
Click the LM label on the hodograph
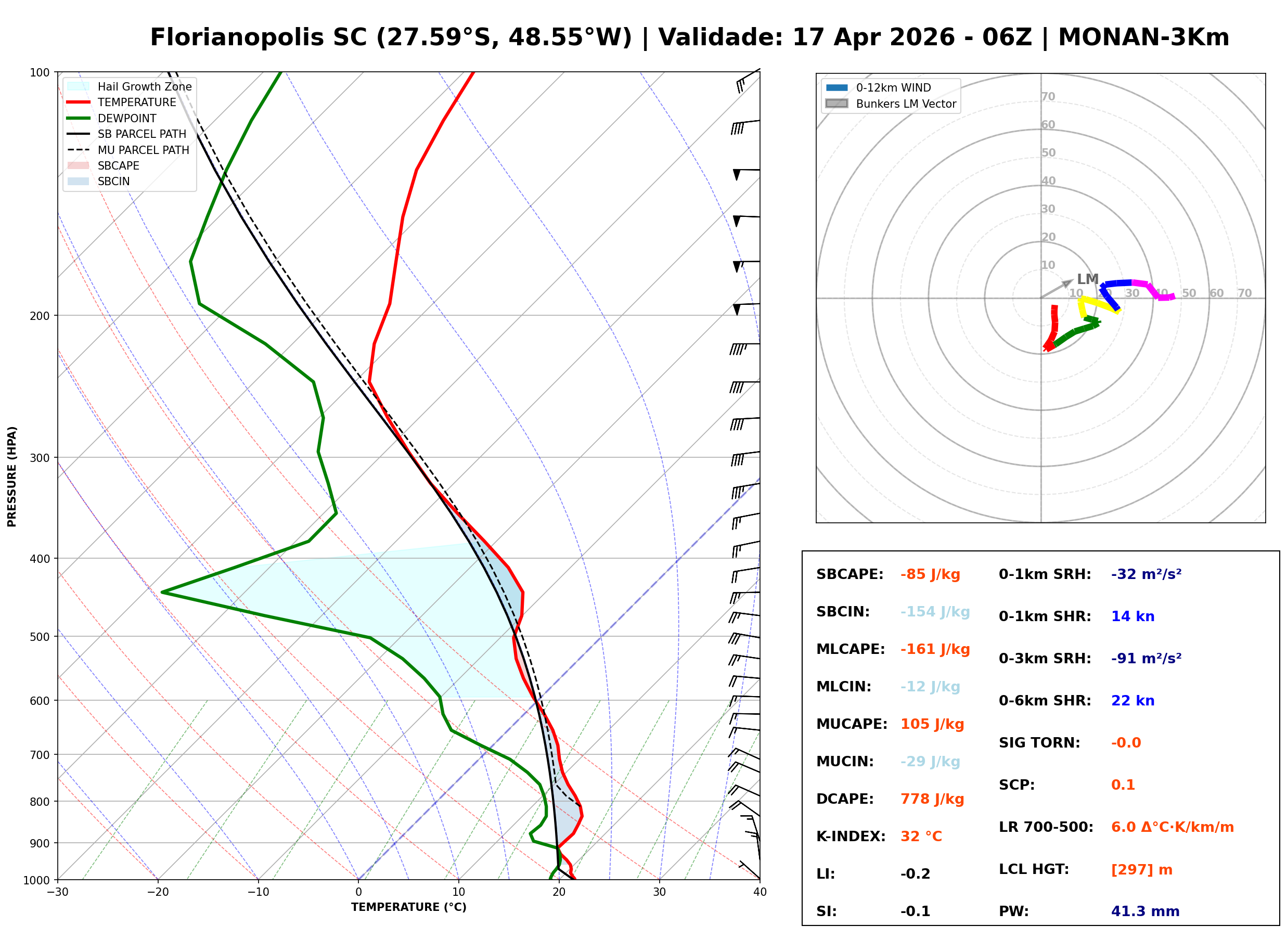coord(1088,279)
